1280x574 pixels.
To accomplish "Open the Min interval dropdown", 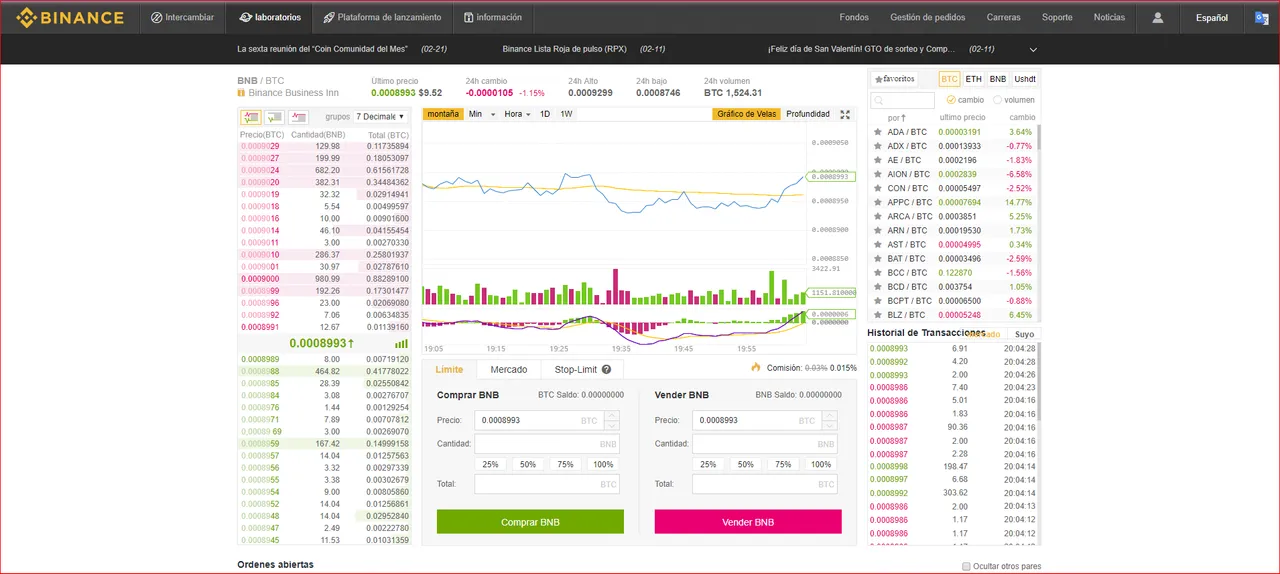I will 481,114.
